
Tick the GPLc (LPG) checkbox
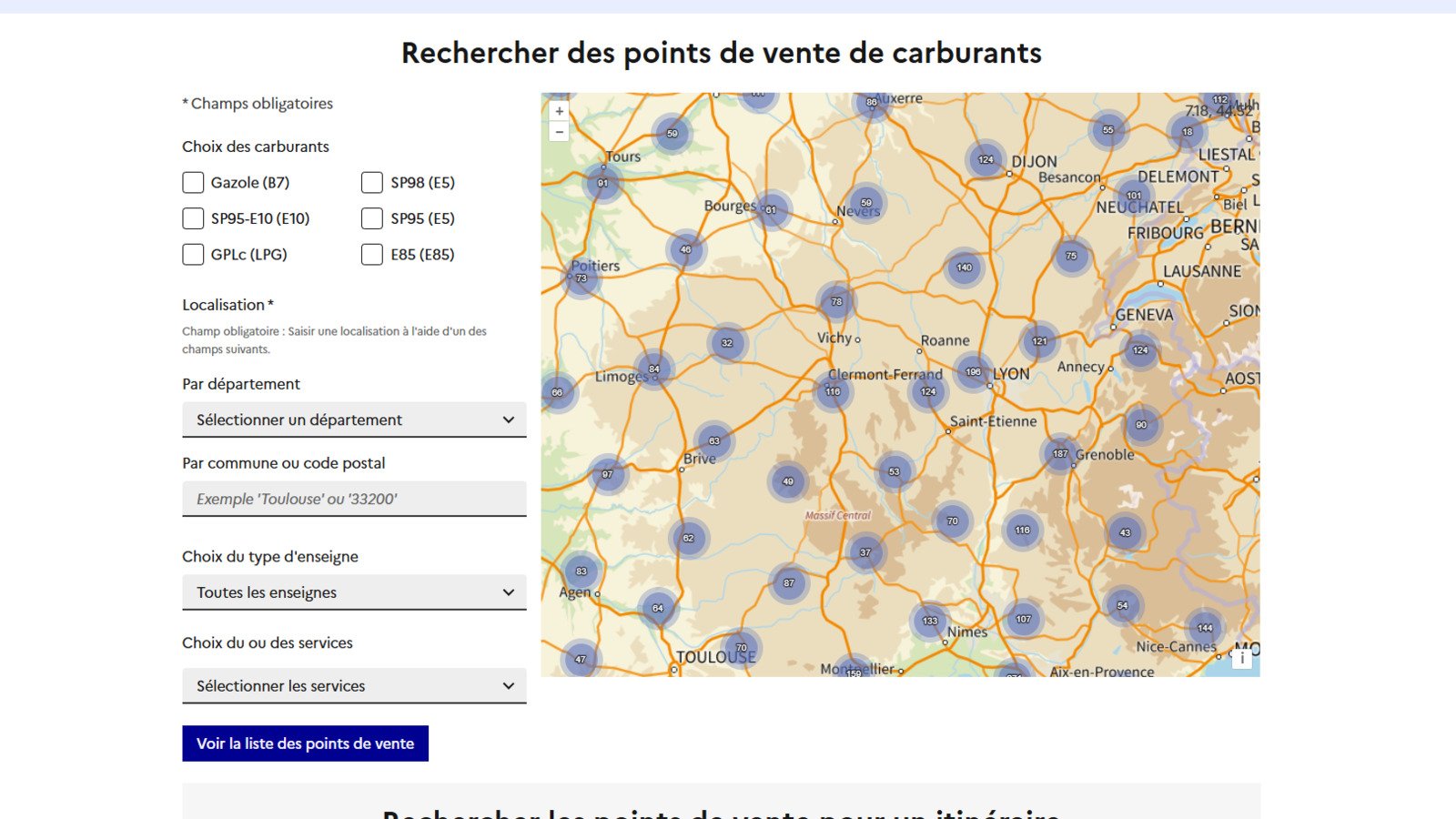(x=193, y=255)
